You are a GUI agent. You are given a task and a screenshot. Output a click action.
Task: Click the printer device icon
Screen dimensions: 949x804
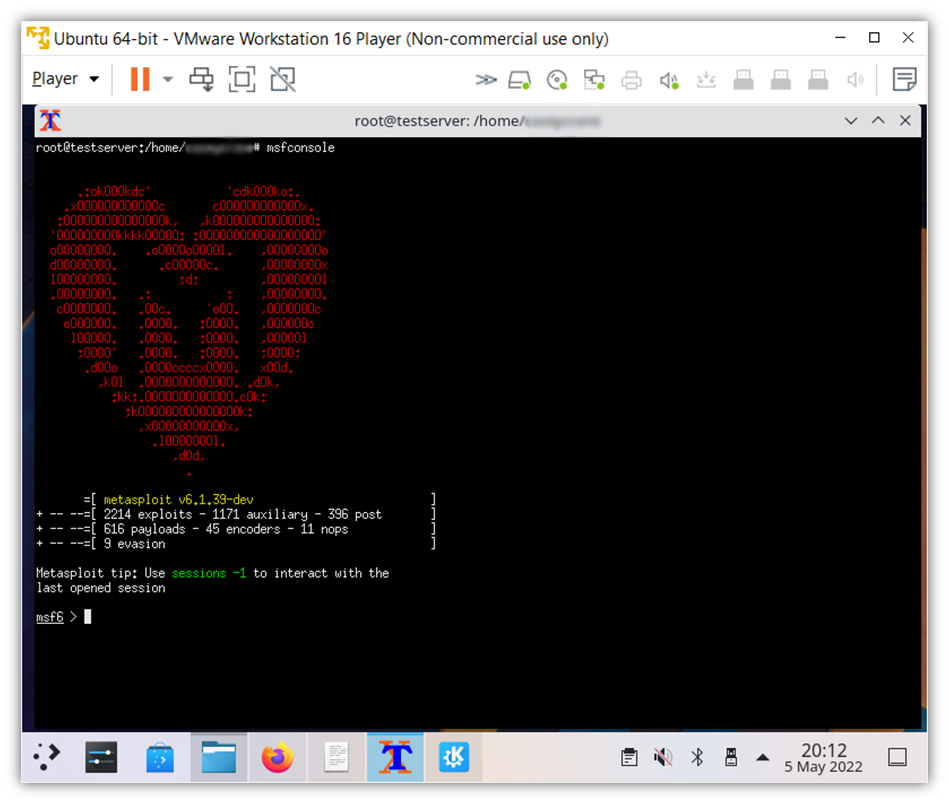[x=631, y=80]
